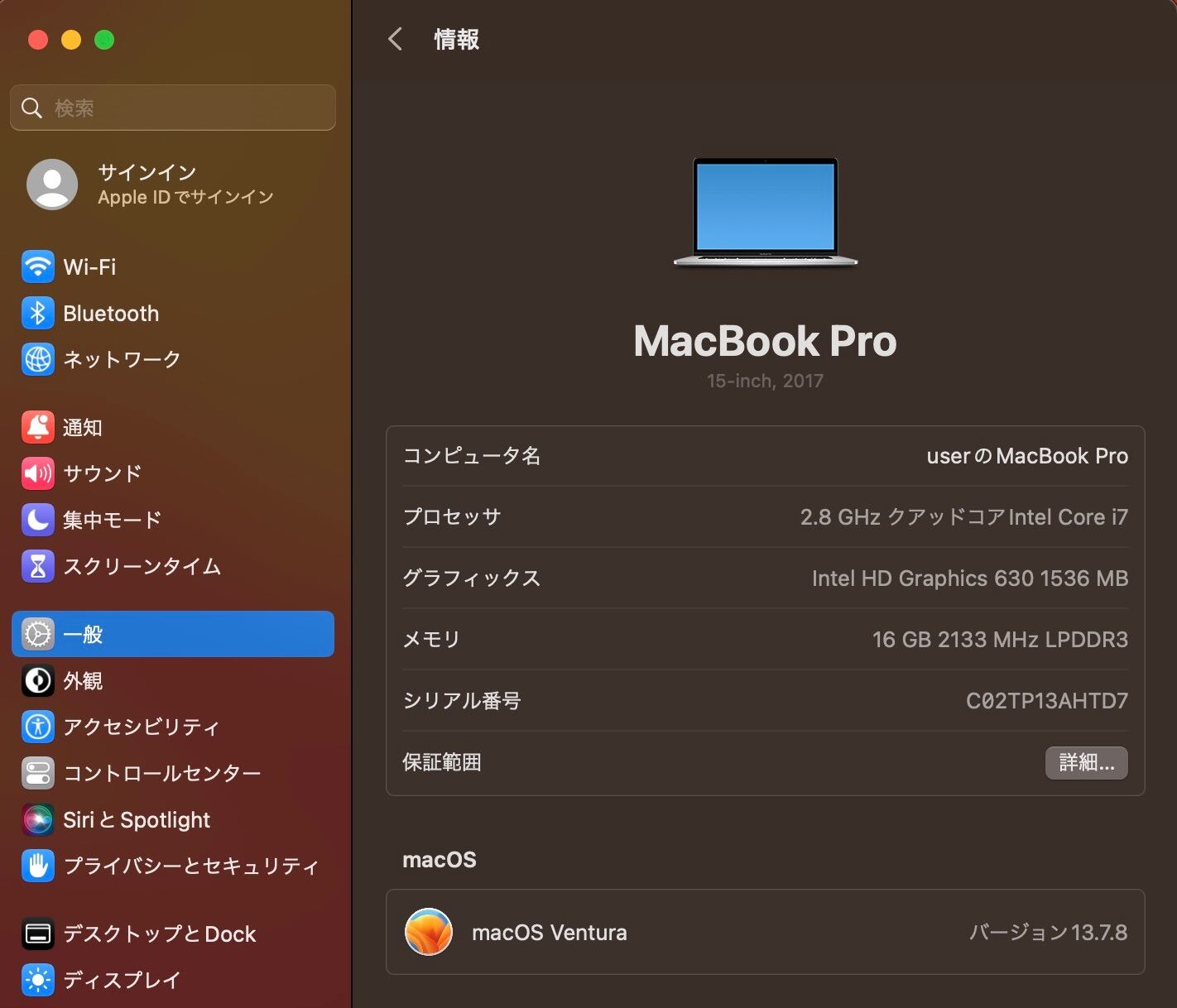
Task: Click the macOS Ventura name text
Action: [x=550, y=933]
